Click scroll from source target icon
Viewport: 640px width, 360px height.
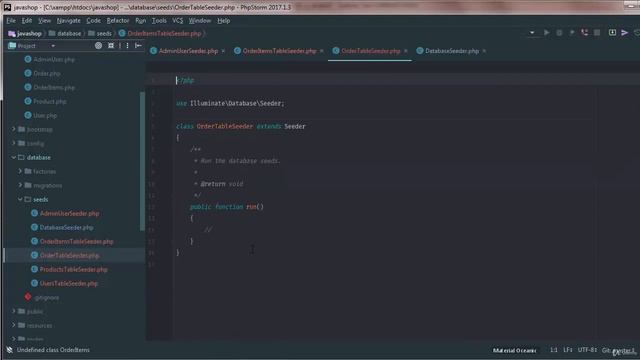pyautogui.click(x=98, y=46)
